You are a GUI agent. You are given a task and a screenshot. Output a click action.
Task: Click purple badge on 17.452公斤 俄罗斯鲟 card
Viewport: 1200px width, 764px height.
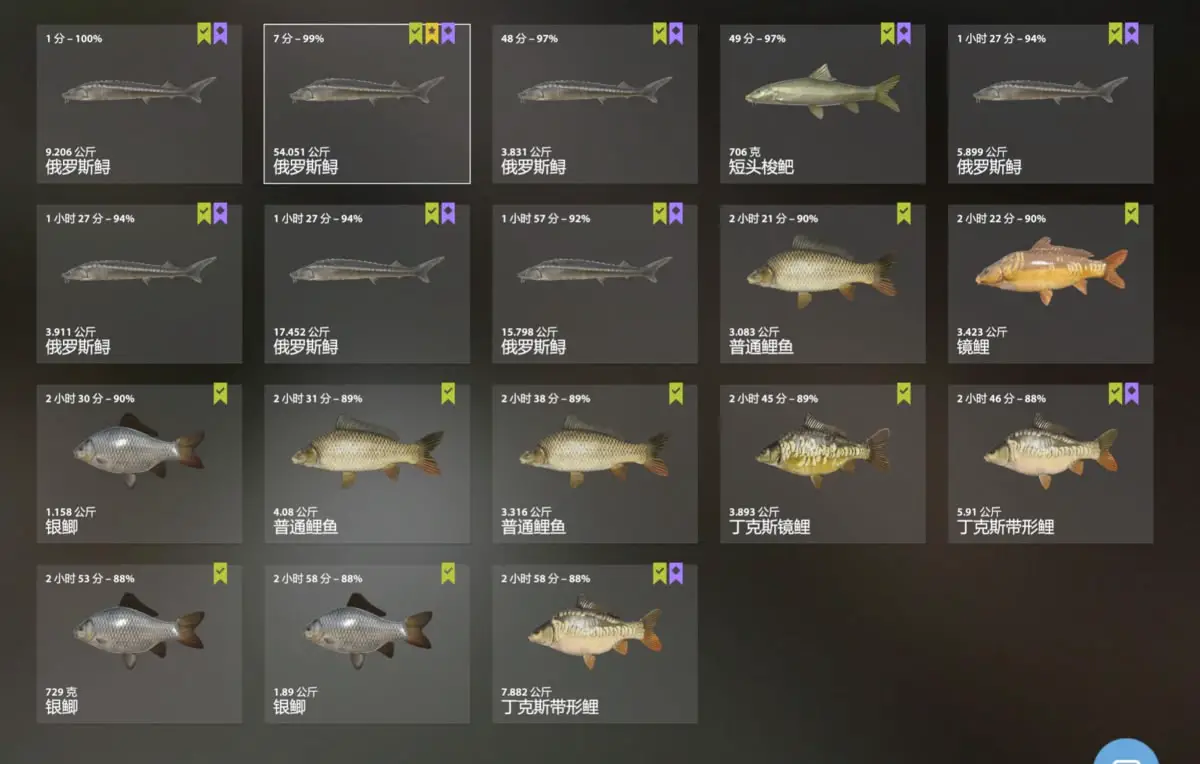[448, 214]
